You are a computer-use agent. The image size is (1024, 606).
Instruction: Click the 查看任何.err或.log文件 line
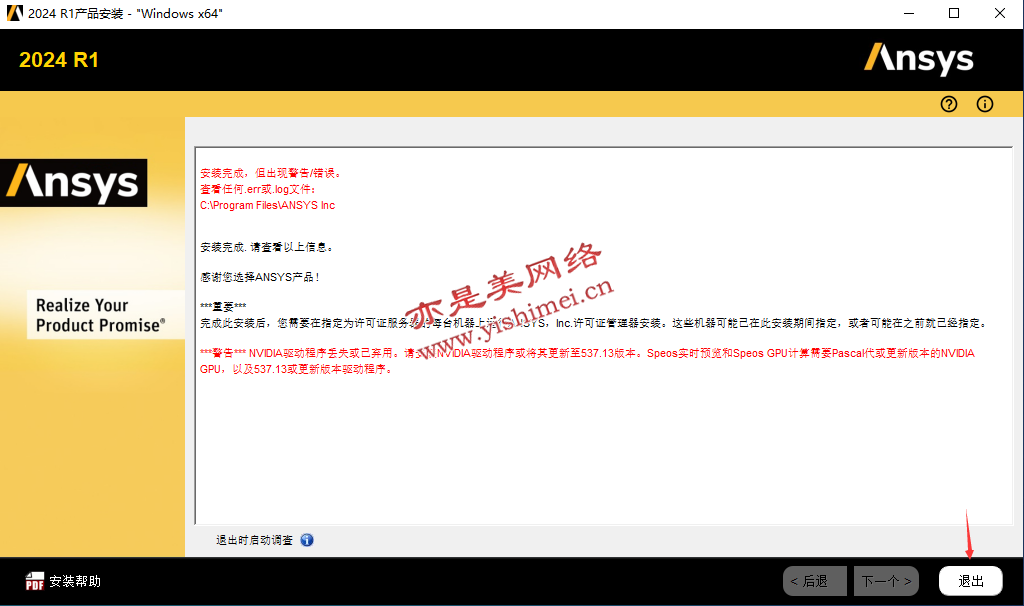(258, 189)
